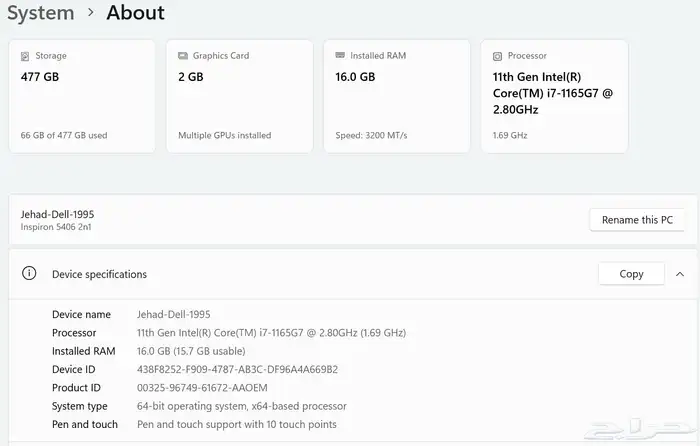Screen dimensions: 700x446
Task: Click the Storage drive icon
Action: pos(25,56)
